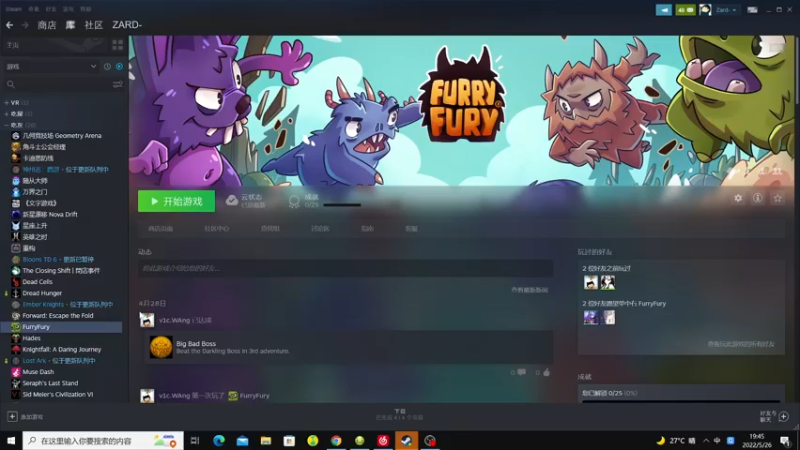Click the Windows taskbar search box
This screenshot has height=450, width=800.
103,440
